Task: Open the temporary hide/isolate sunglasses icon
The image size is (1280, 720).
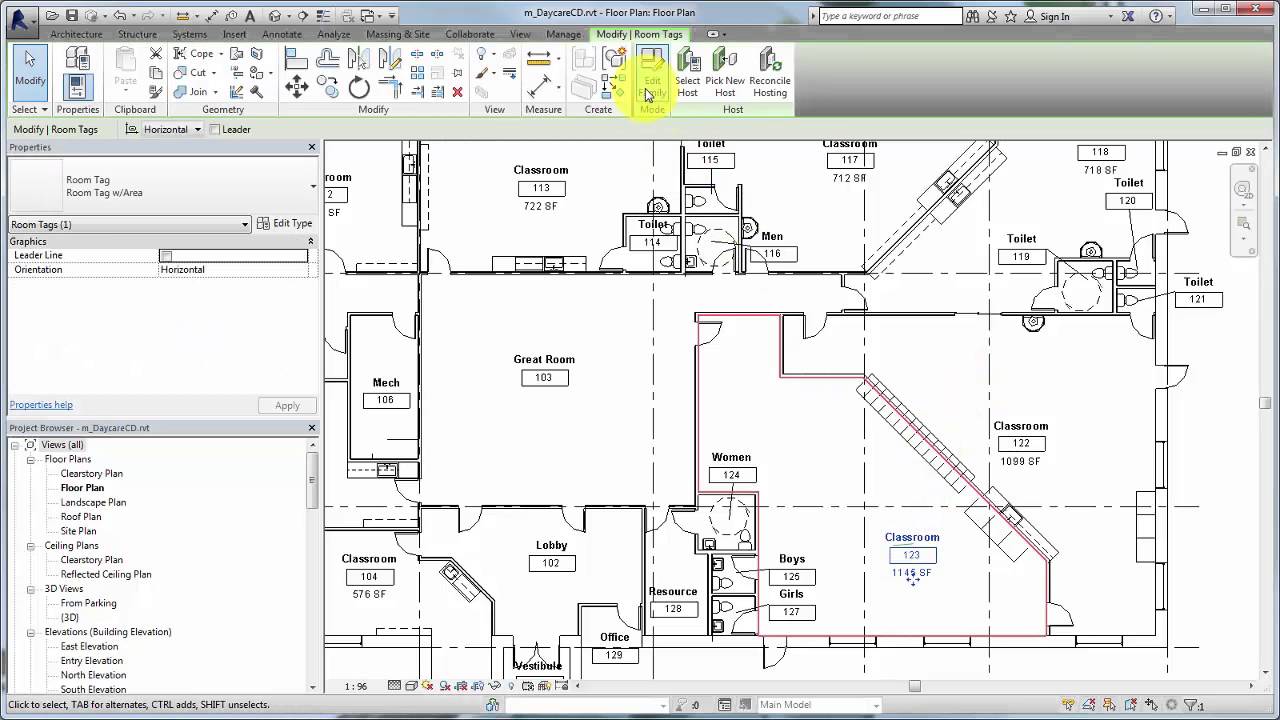Action: [495, 686]
